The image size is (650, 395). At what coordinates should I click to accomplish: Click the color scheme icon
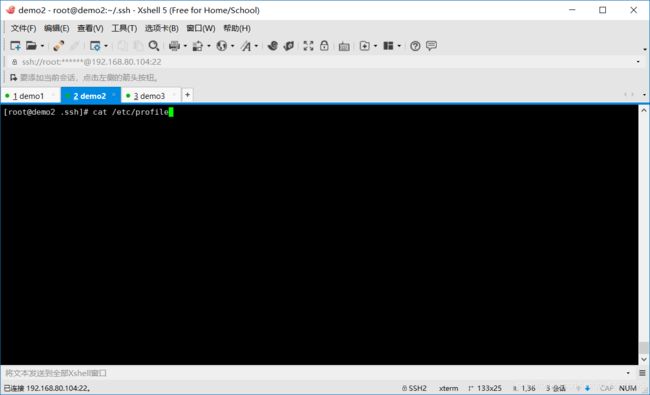[x=198, y=46]
